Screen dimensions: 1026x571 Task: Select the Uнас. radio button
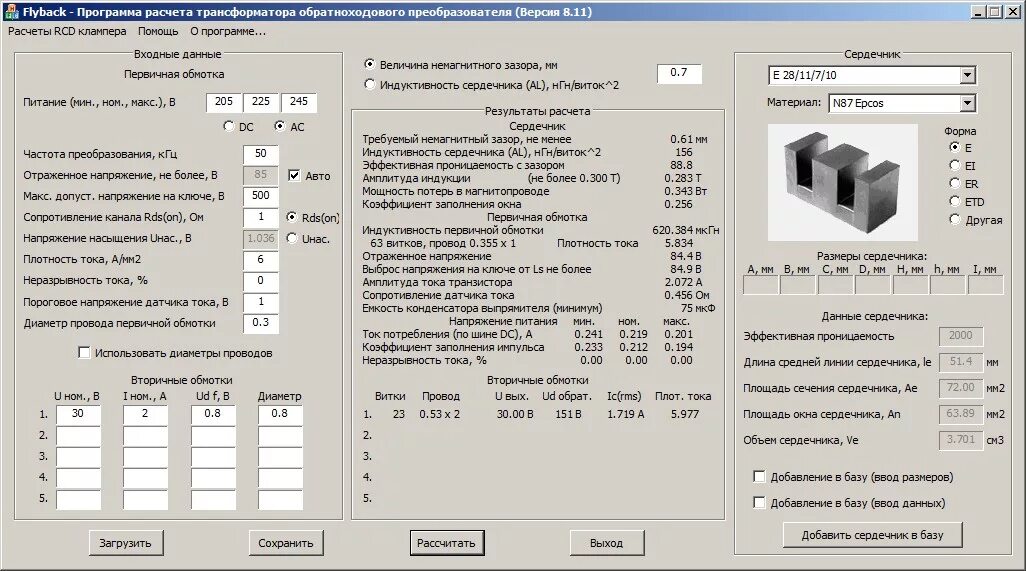click(x=291, y=239)
